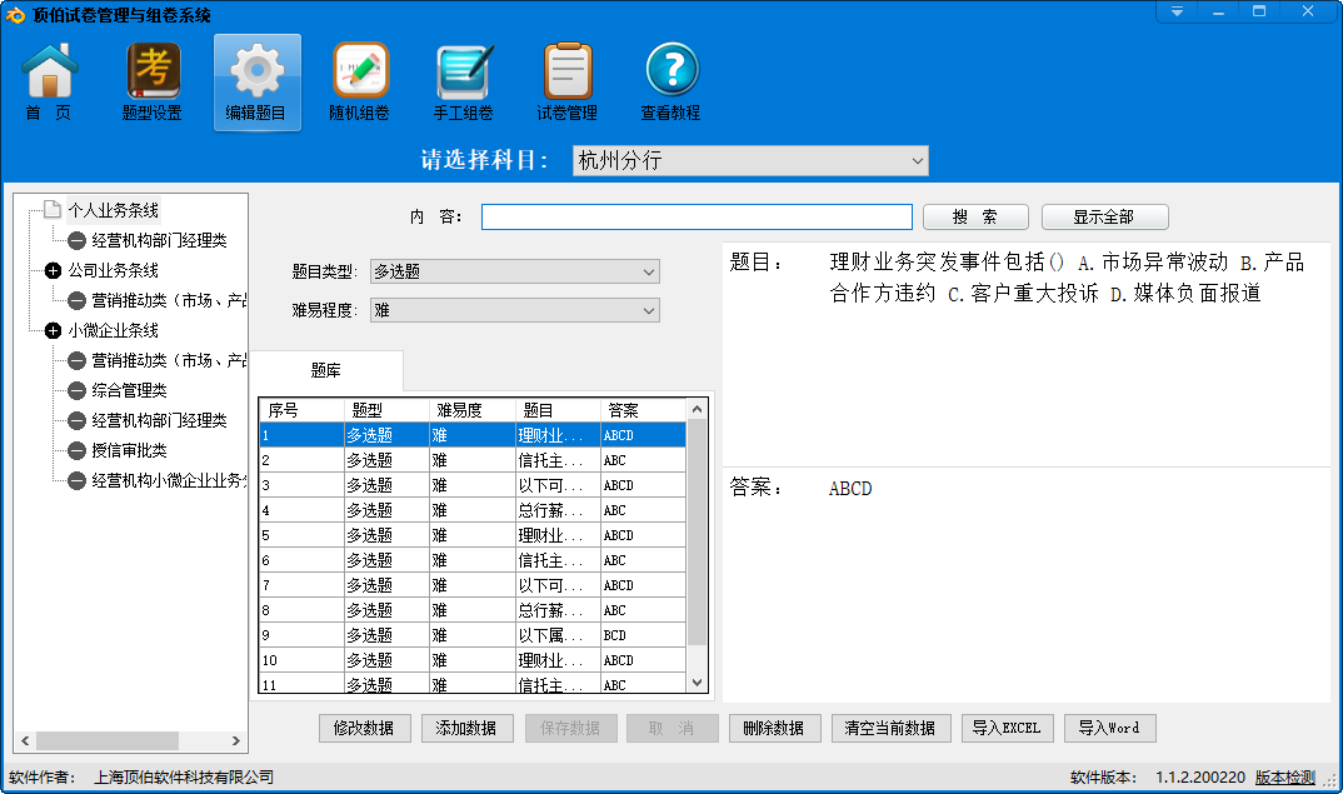Select table row number 9

(473, 635)
